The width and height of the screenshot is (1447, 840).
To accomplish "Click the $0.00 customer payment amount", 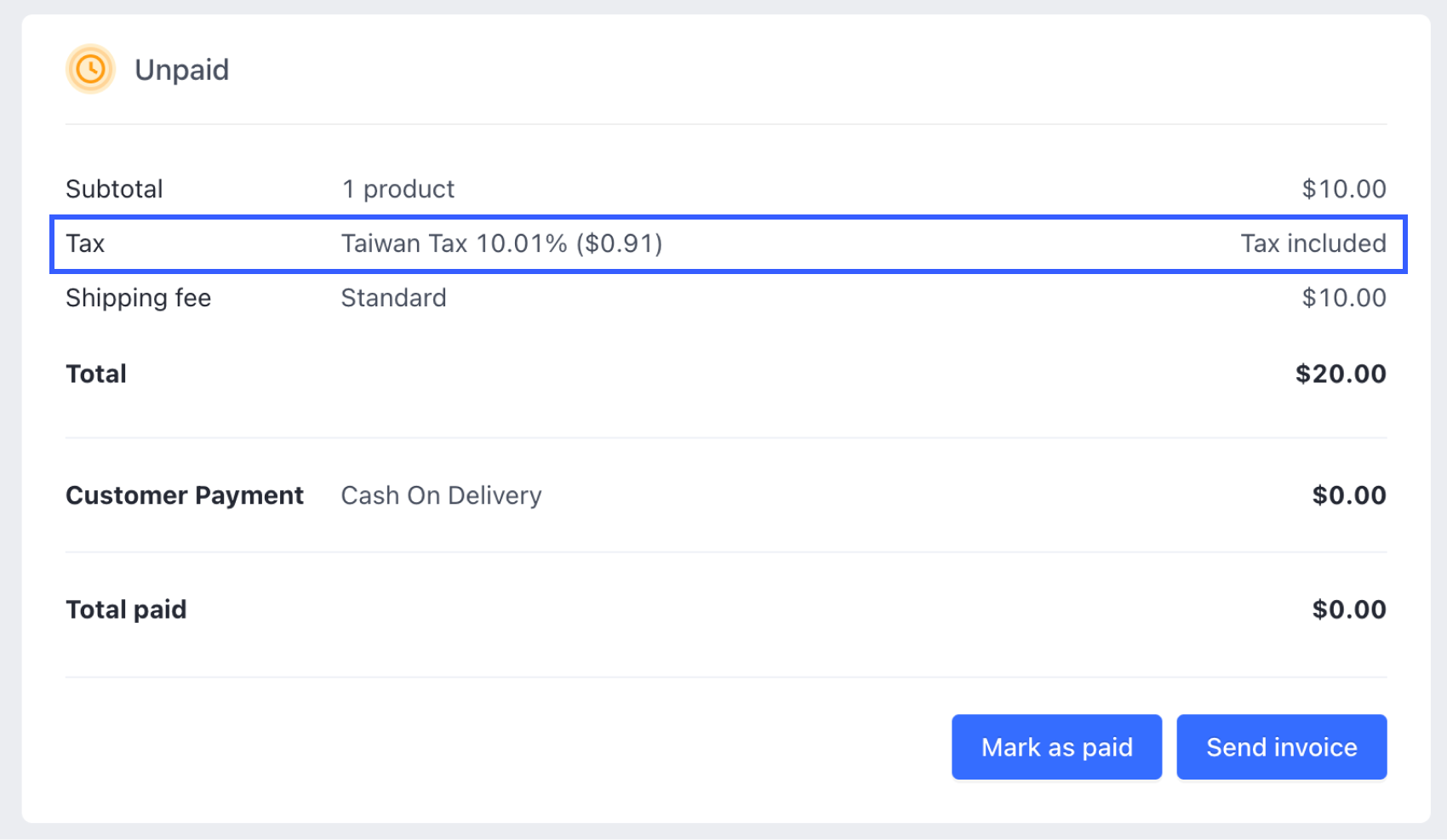I will [x=1348, y=495].
